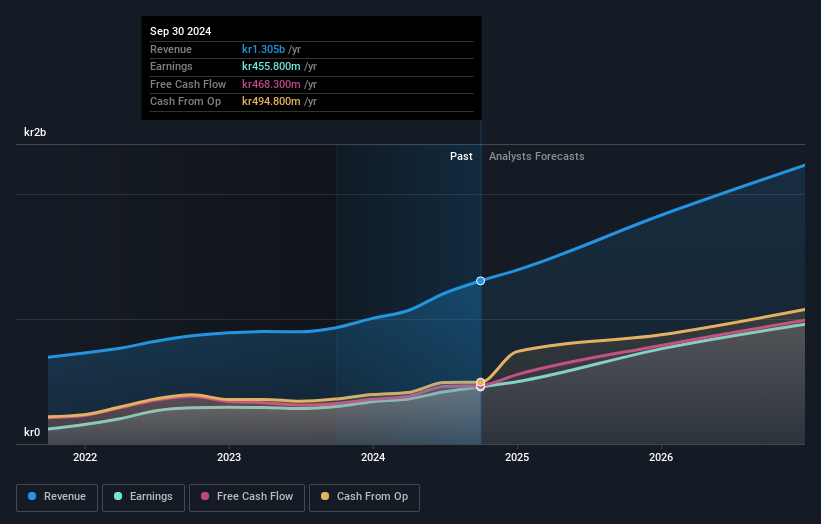The height and width of the screenshot is (524, 821).
Task: Select the Revenue data point marker on the chart
Action: [480, 281]
